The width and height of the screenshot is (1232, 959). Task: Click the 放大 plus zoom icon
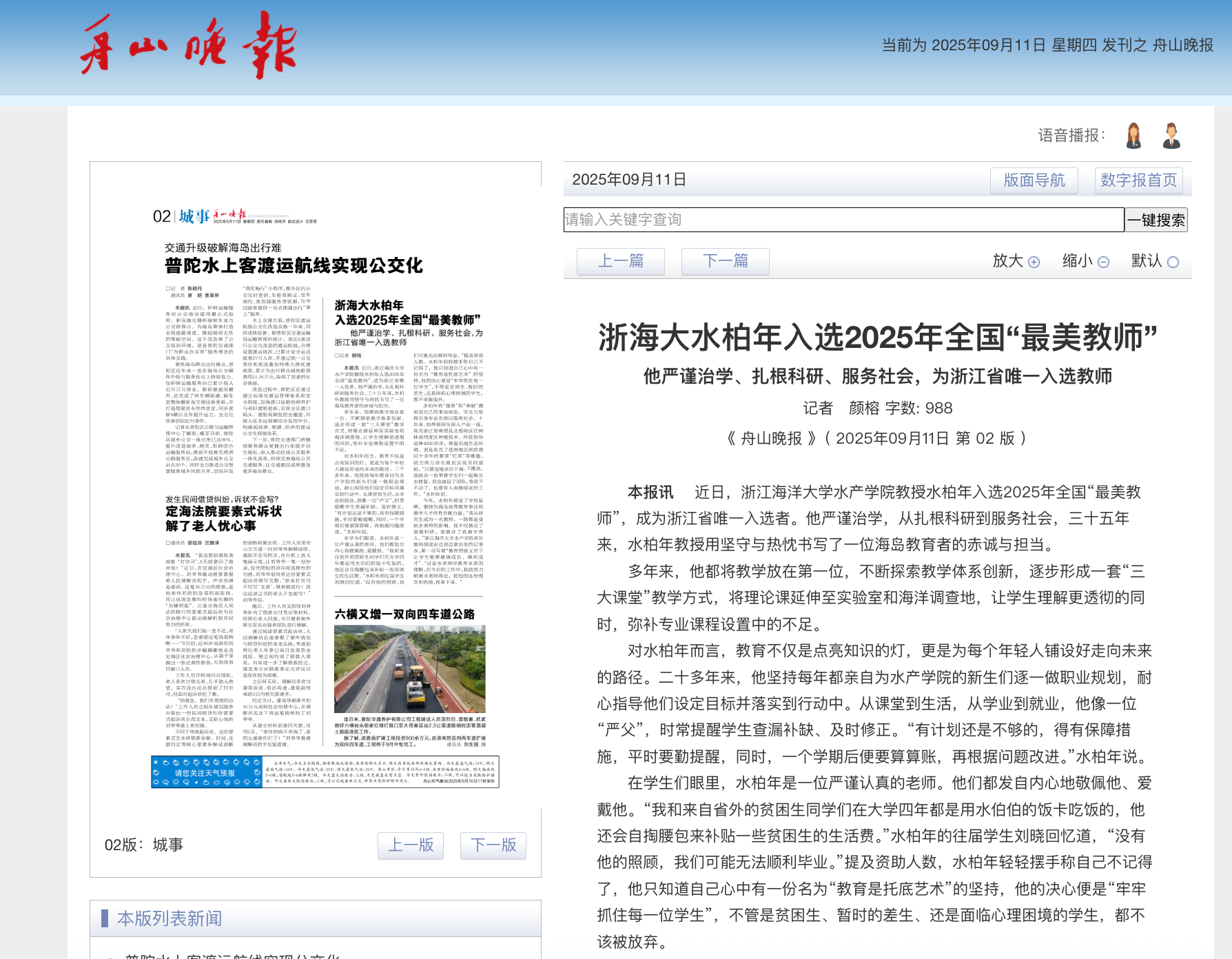[1034, 262]
